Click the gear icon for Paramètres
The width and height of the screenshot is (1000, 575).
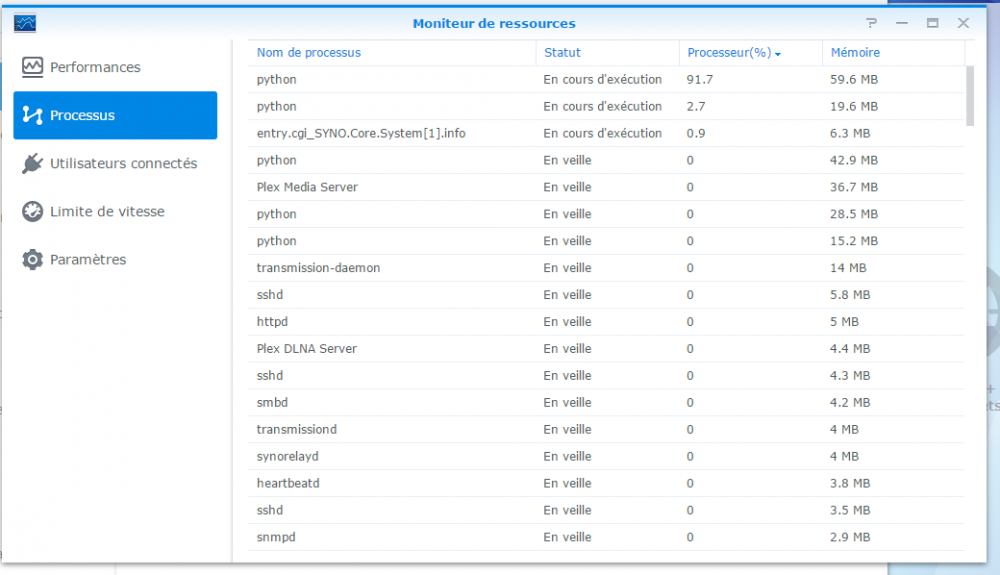[x=33, y=259]
